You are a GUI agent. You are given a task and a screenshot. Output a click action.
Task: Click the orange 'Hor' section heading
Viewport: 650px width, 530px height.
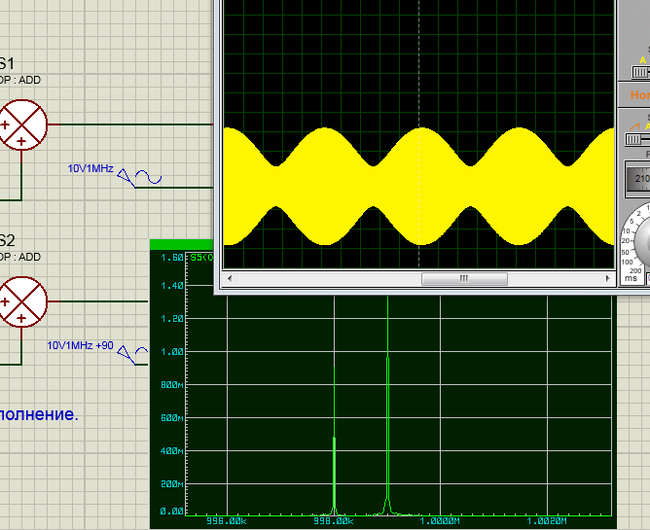click(640, 95)
